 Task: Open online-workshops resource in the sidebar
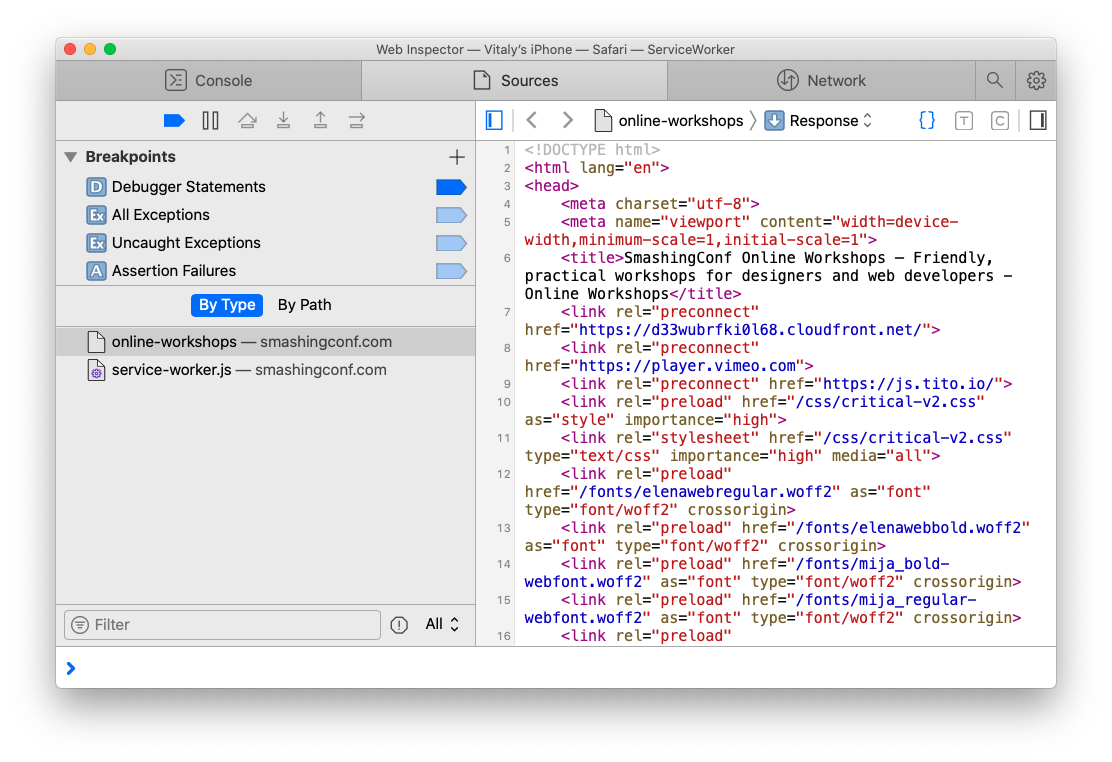coord(265,342)
